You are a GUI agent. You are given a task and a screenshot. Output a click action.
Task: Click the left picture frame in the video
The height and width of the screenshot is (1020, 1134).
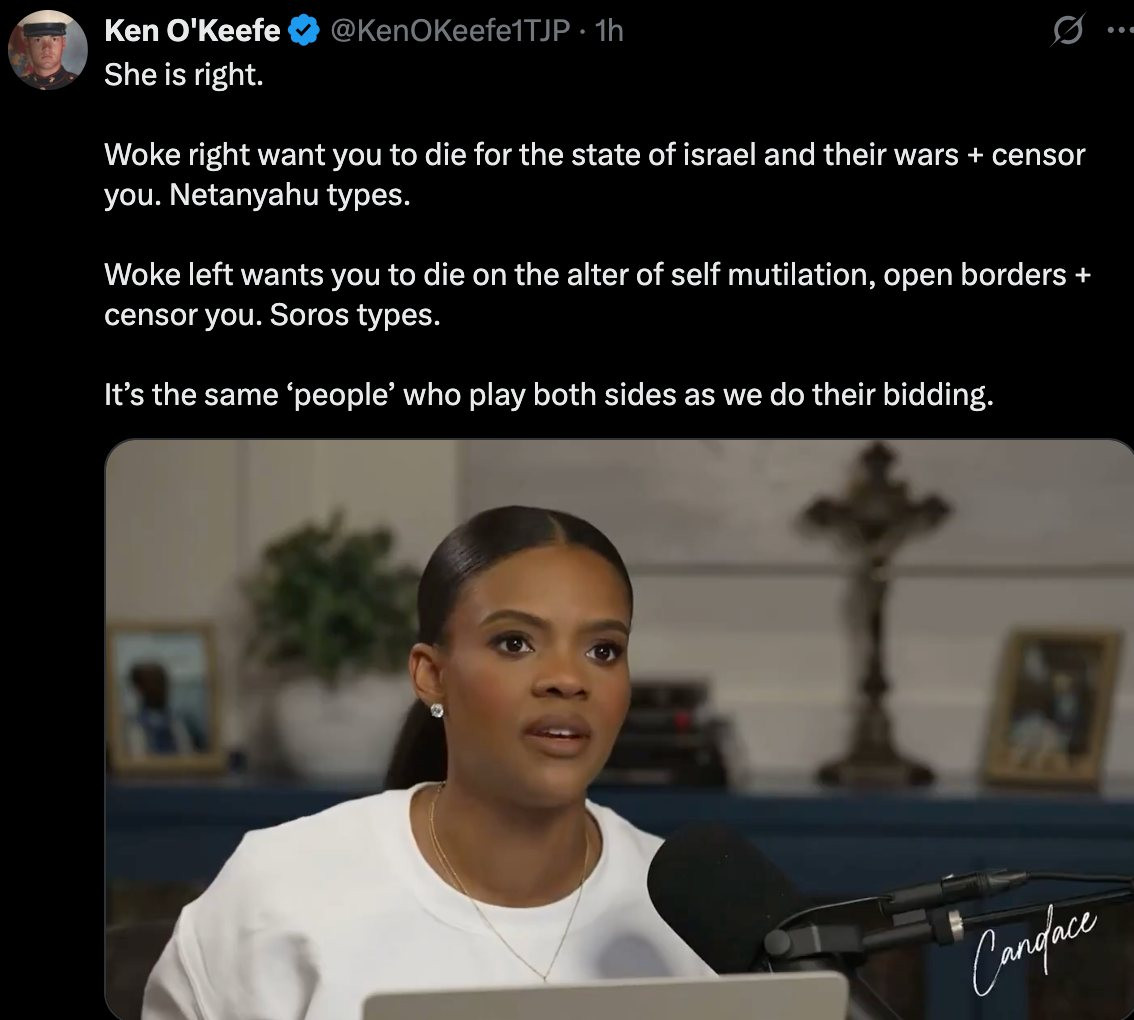(165, 696)
